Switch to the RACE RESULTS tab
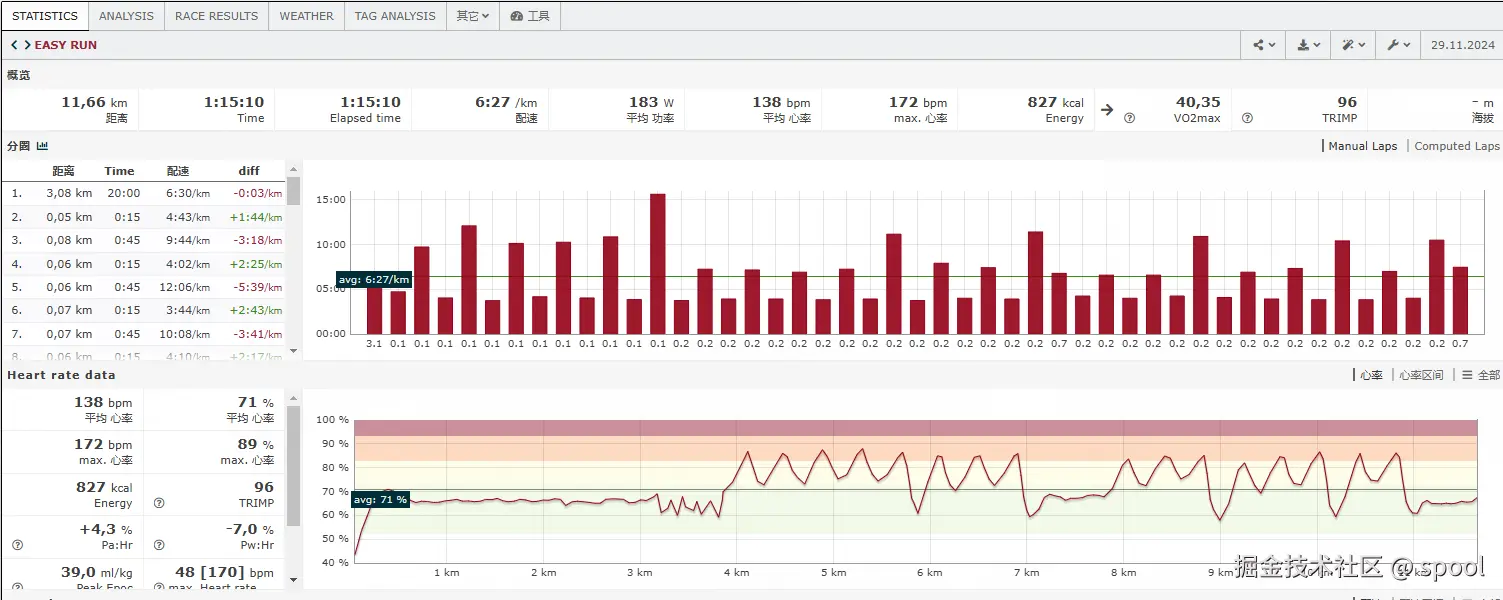Viewport: 1503px width, 600px height. [216, 16]
